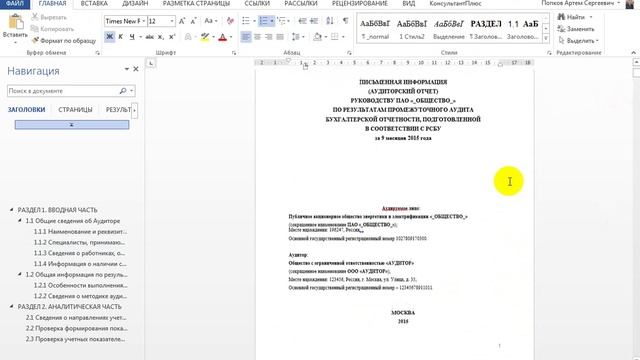
Task: Click the Decrease Font Size icon
Action: pyautogui.click(x=193, y=21)
